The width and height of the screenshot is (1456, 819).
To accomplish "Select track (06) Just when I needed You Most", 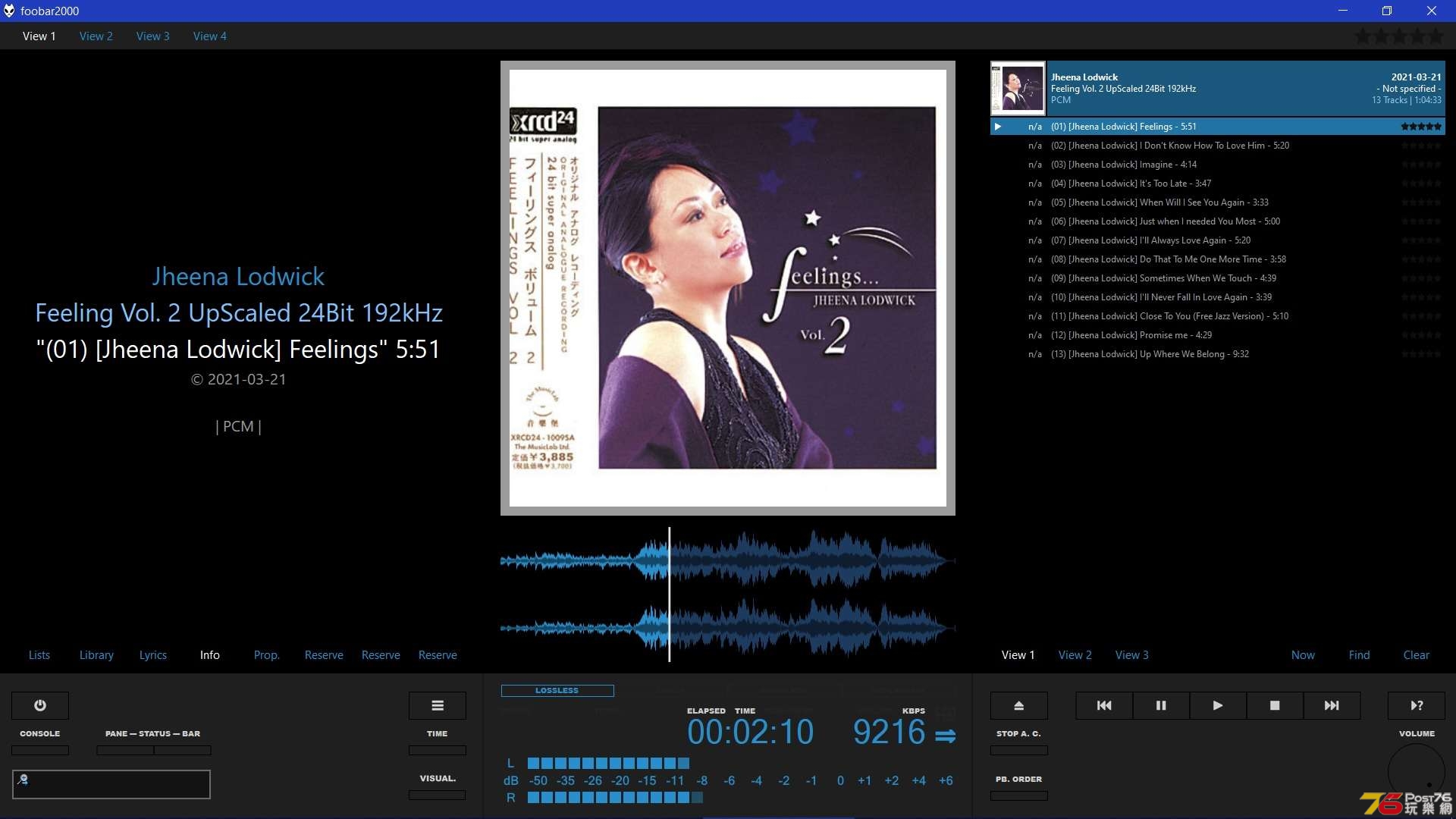I will pos(1218,221).
